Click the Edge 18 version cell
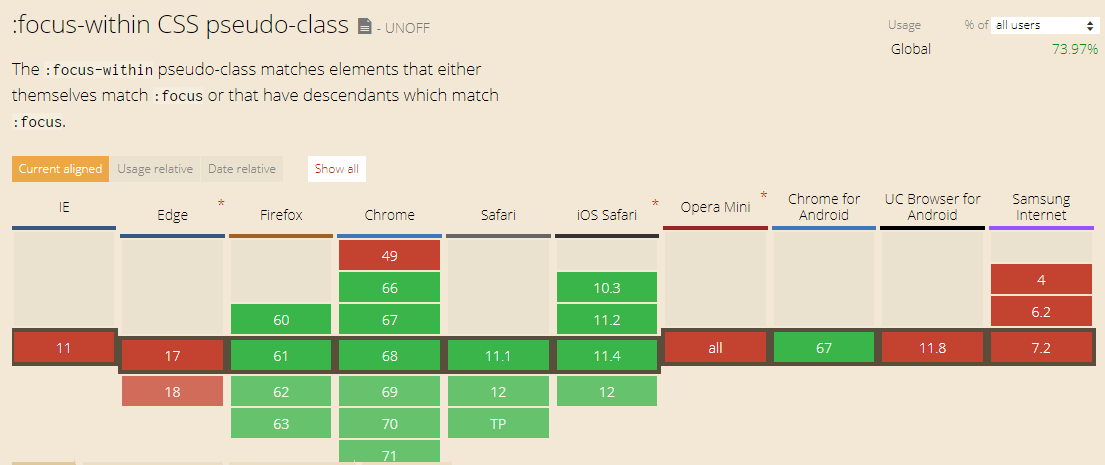 tap(173, 391)
